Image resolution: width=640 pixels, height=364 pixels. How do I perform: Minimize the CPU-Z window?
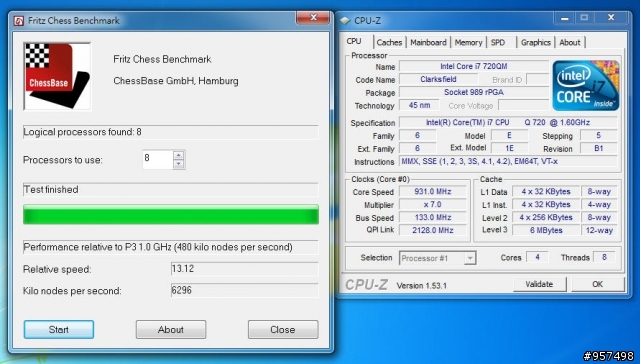pos(565,18)
